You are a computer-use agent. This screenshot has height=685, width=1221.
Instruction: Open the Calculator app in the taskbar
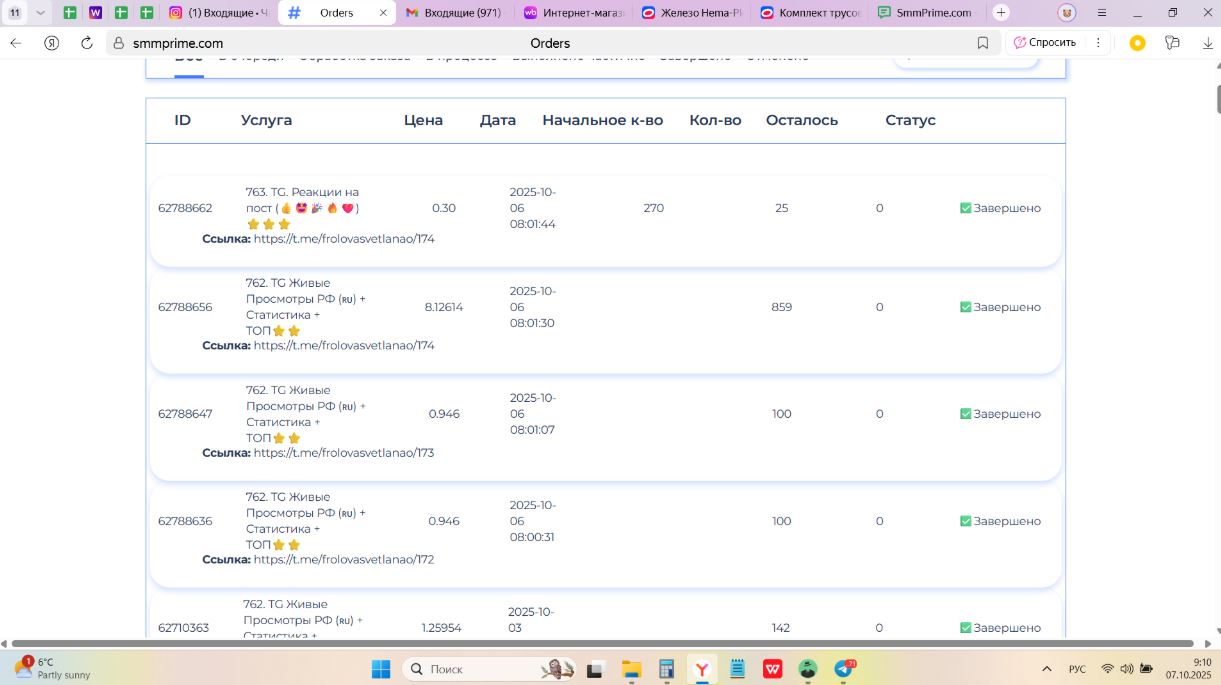pos(666,669)
